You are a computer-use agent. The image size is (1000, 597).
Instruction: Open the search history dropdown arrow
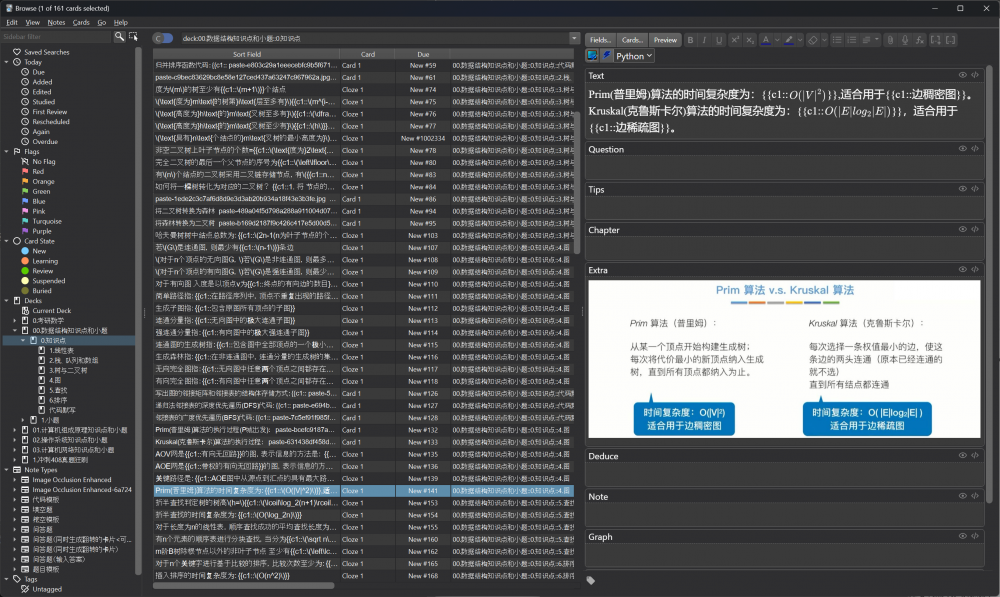pos(574,38)
